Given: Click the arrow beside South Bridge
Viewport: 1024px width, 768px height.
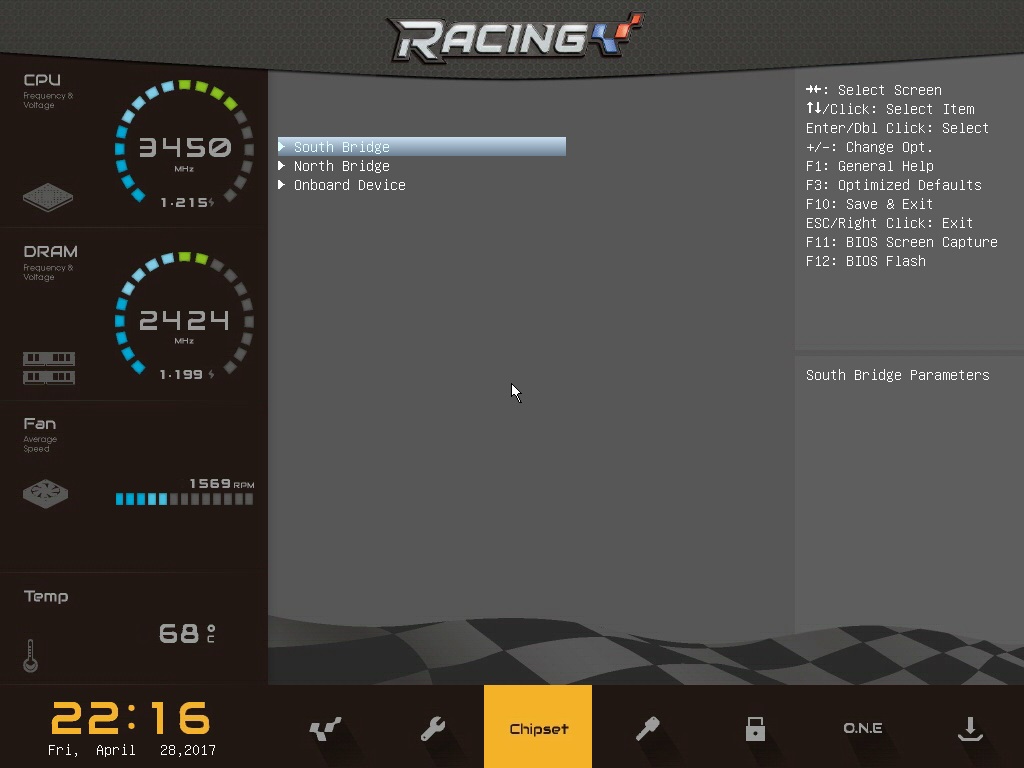Looking at the screenshot, I should pos(281,146).
